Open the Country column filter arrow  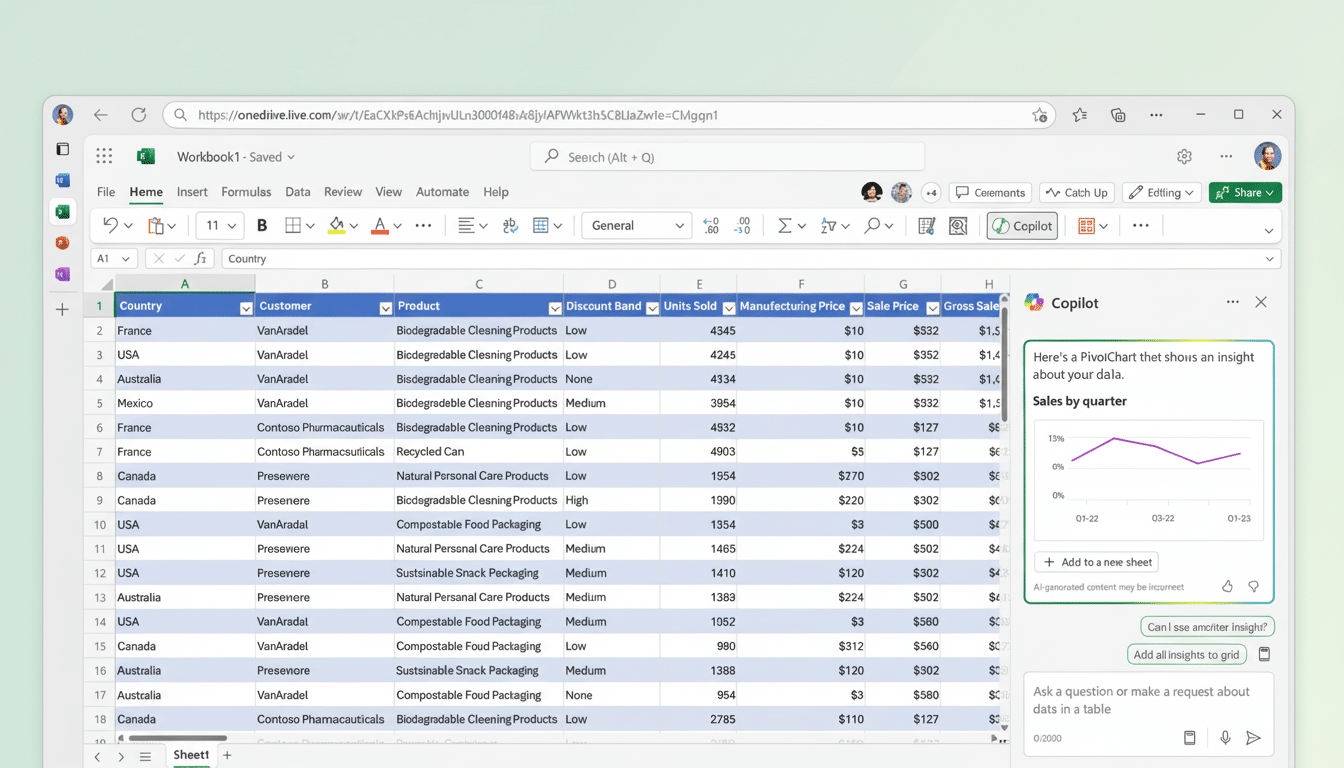[x=246, y=306]
